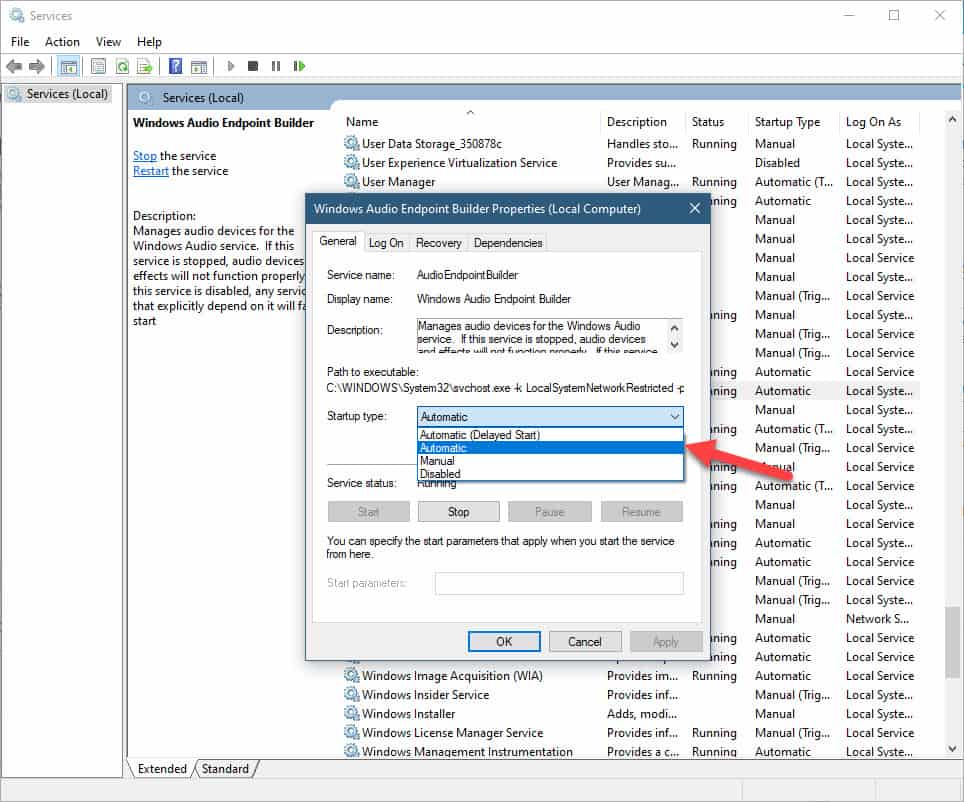Viewport: 964px width, 802px height.
Task: Refresh the services list using the toolbar icon
Action: tap(121, 66)
